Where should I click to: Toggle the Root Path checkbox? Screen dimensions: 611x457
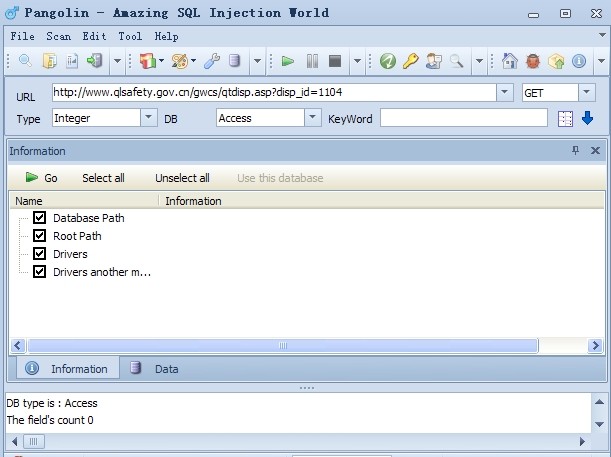click(x=39, y=235)
